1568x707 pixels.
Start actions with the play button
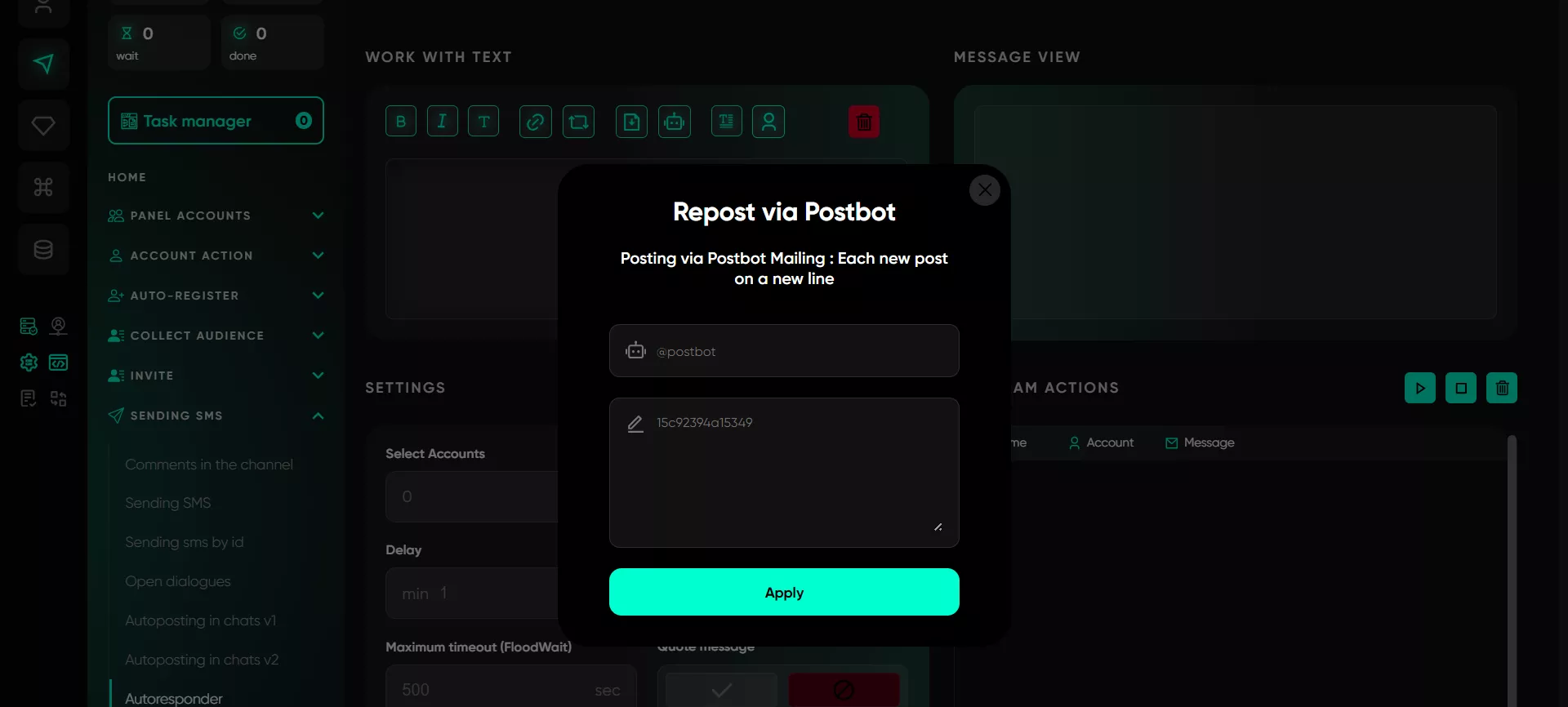[1420, 388]
